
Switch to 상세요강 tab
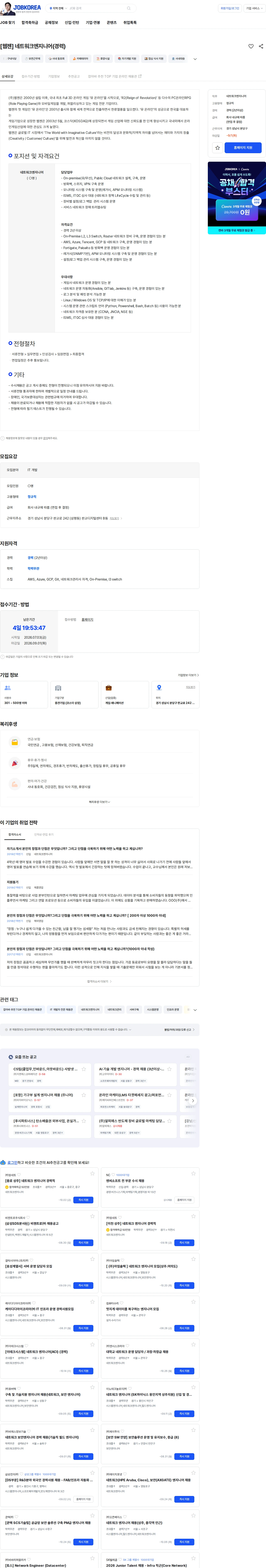[x=7, y=77]
